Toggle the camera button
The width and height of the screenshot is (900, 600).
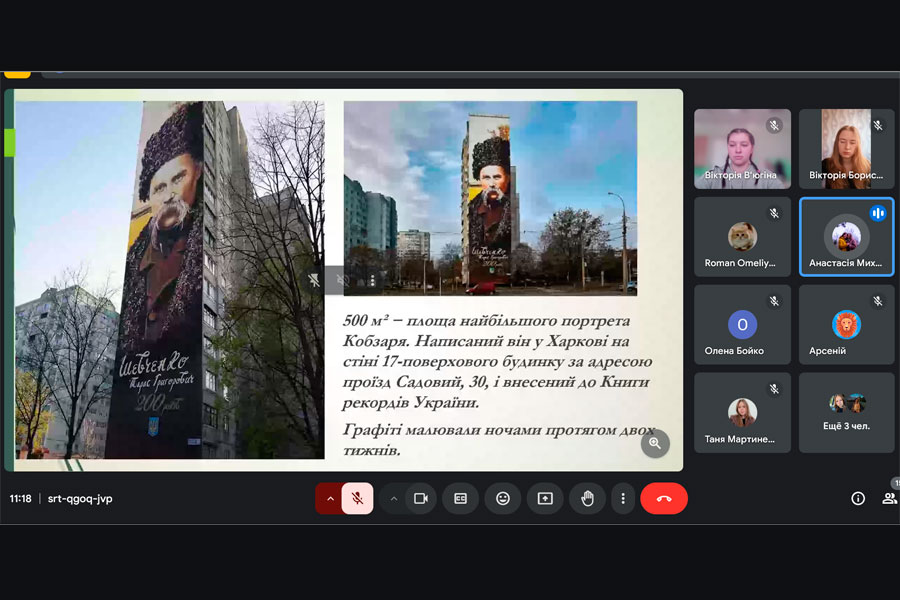pyautogui.click(x=421, y=498)
